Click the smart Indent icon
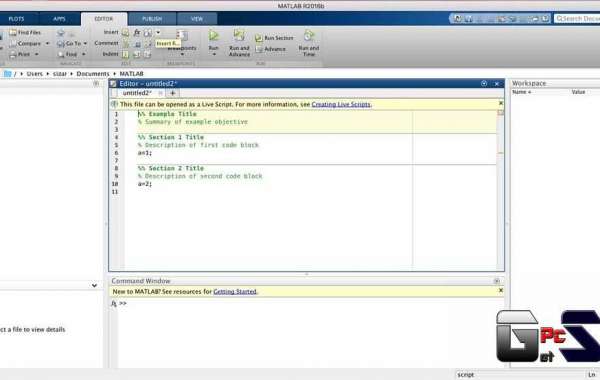Screen dimensions: 600x380 pos(126,54)
